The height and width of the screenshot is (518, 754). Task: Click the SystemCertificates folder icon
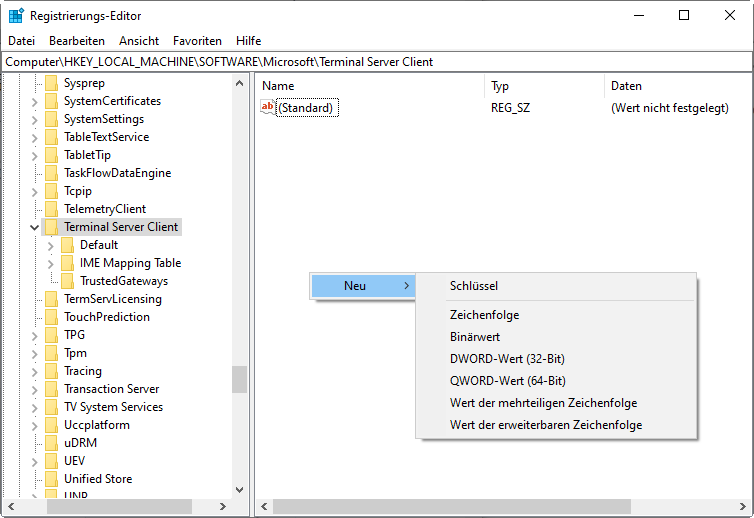pos(52,101)
